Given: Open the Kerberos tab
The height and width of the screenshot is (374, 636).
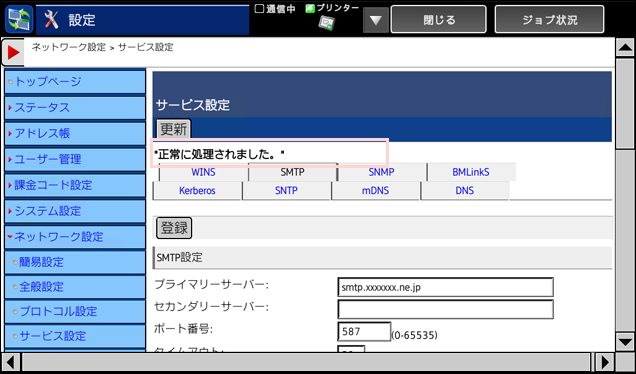Looking at the screenshot, I should tap(197, 191).
